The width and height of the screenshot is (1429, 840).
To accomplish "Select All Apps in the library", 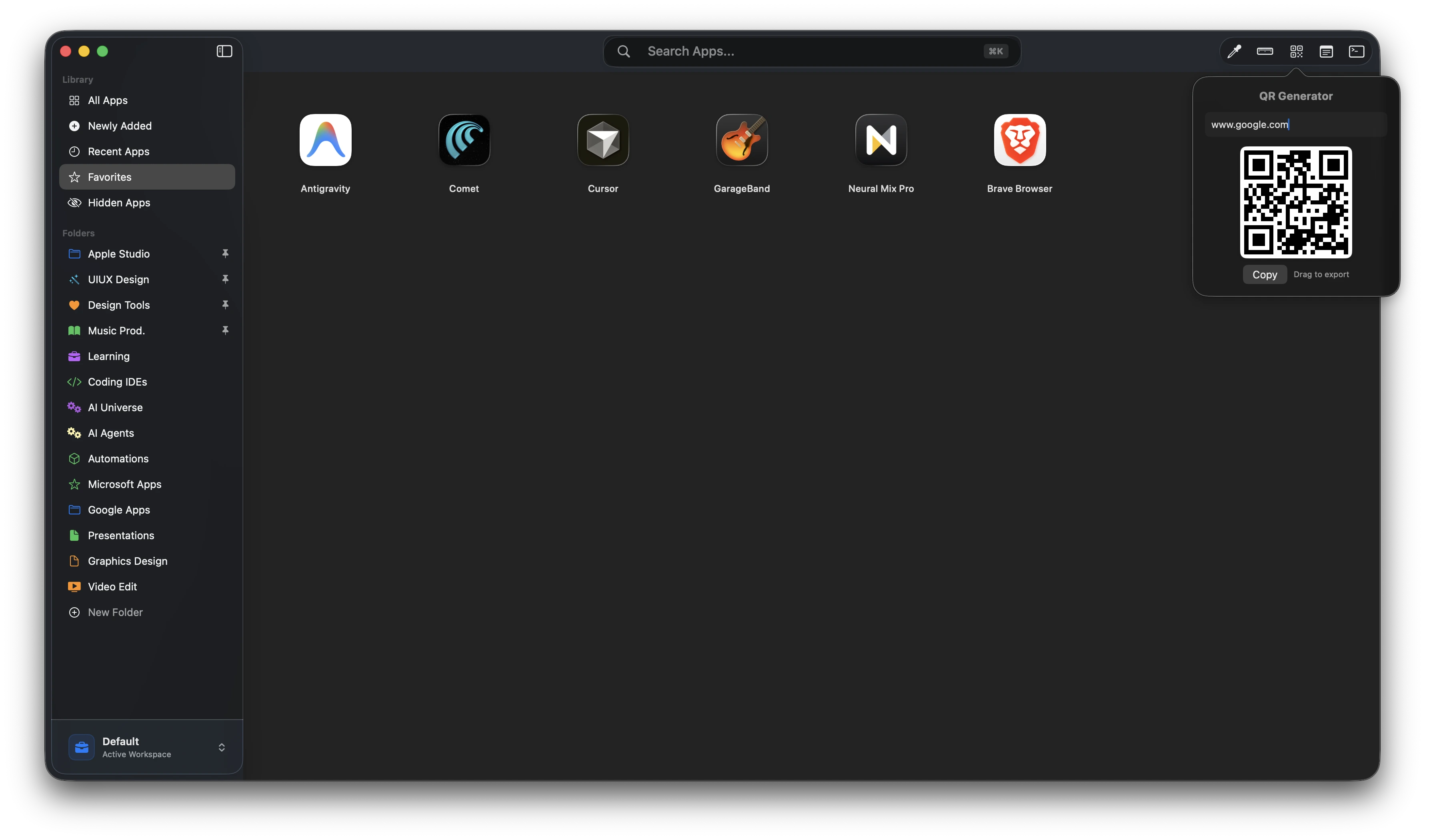I will pos(147,100).
